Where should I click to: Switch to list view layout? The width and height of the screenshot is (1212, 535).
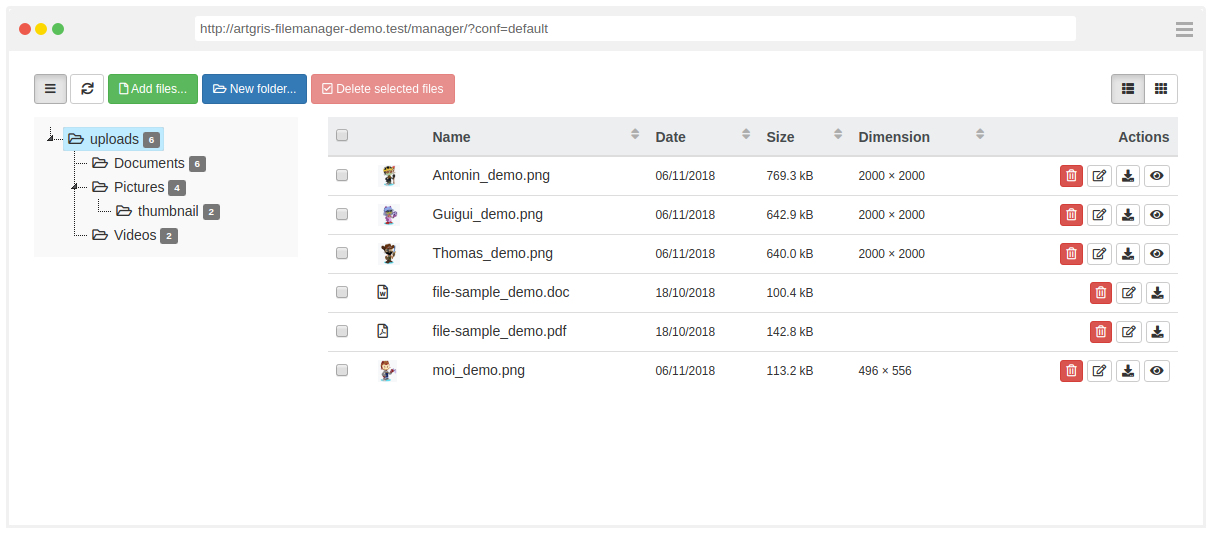coord(1128,89)
